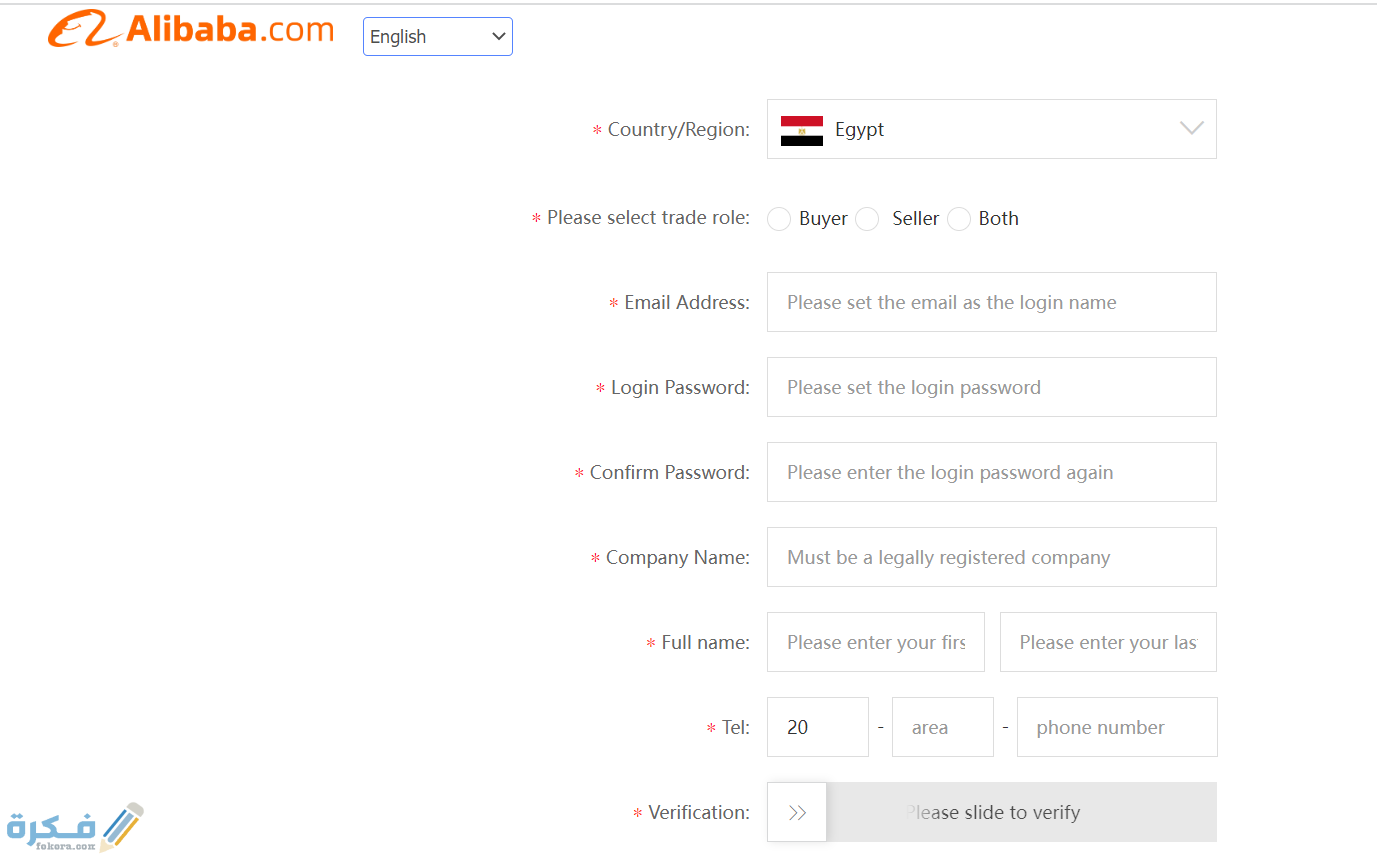Select the Buyer trade role
Image resolution: width=1377 pixels, height=867 pixels.
tap(779, 219)
